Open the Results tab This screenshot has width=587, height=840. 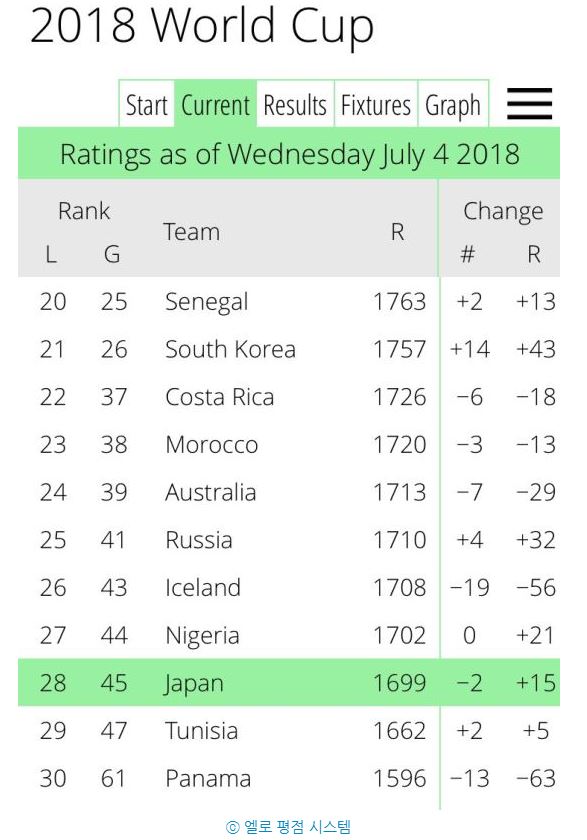[295, 104]
